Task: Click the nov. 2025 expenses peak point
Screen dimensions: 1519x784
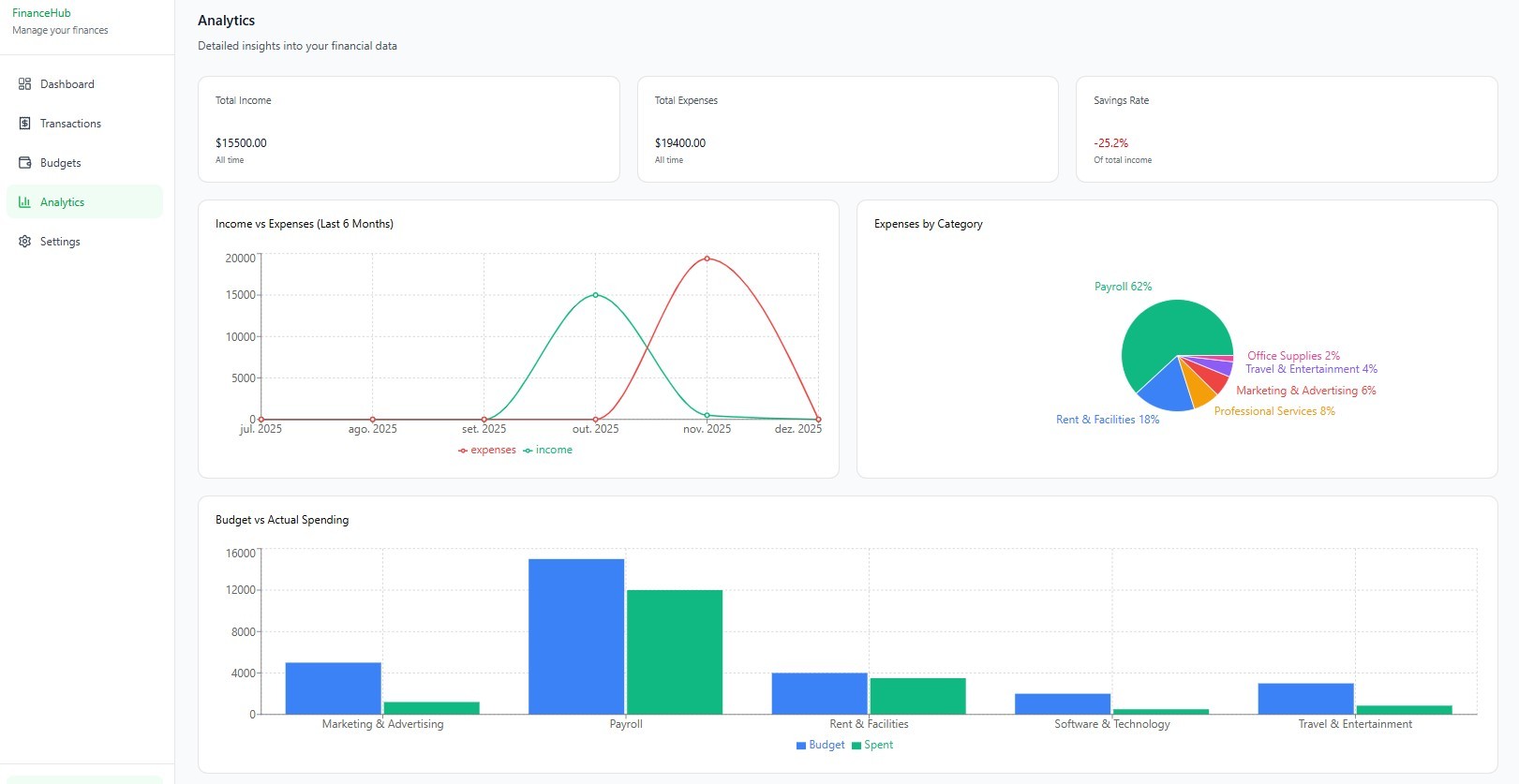Action: (x=707, y=259)
